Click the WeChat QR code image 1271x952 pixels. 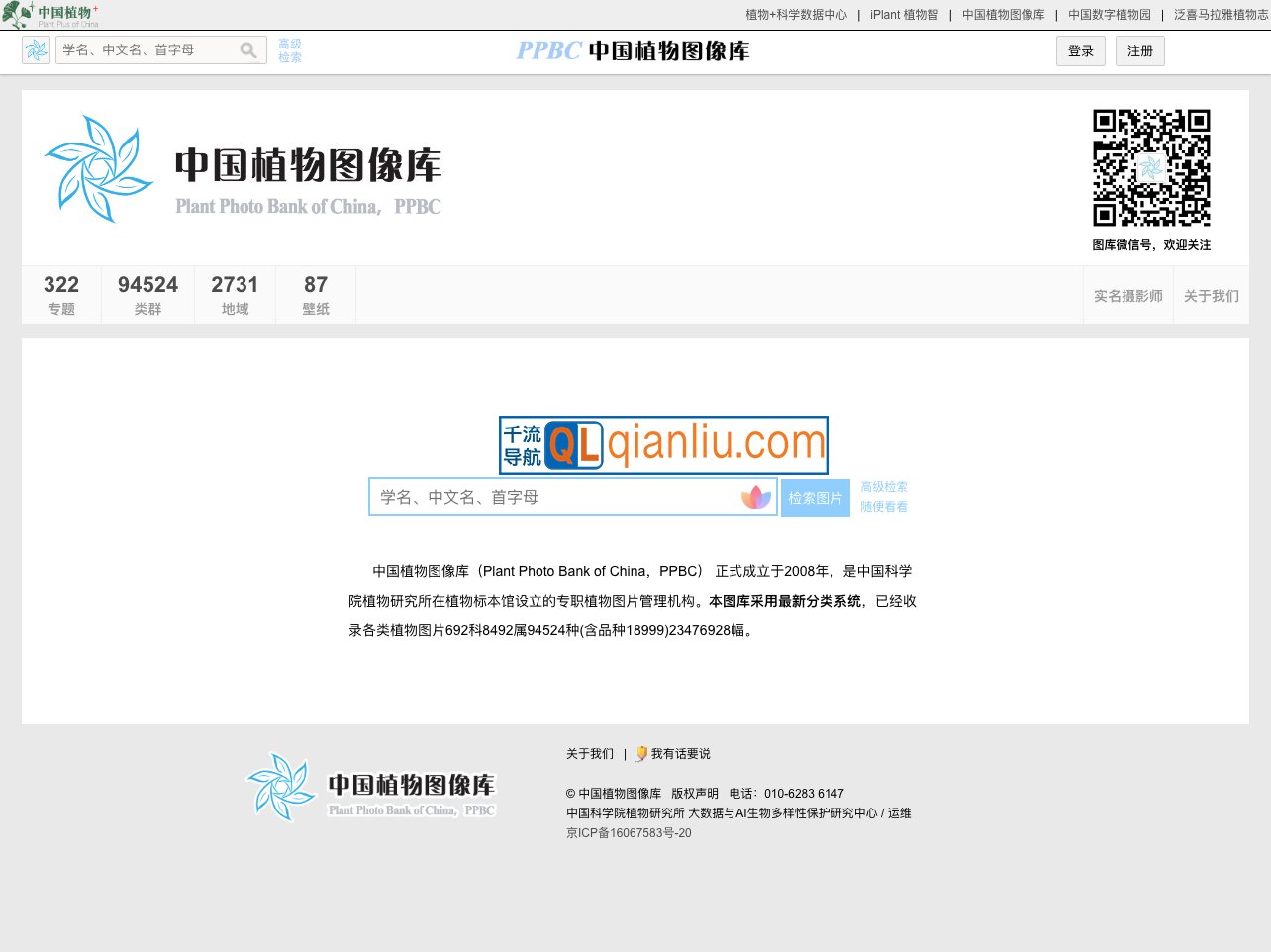[x=1151, y=168]
